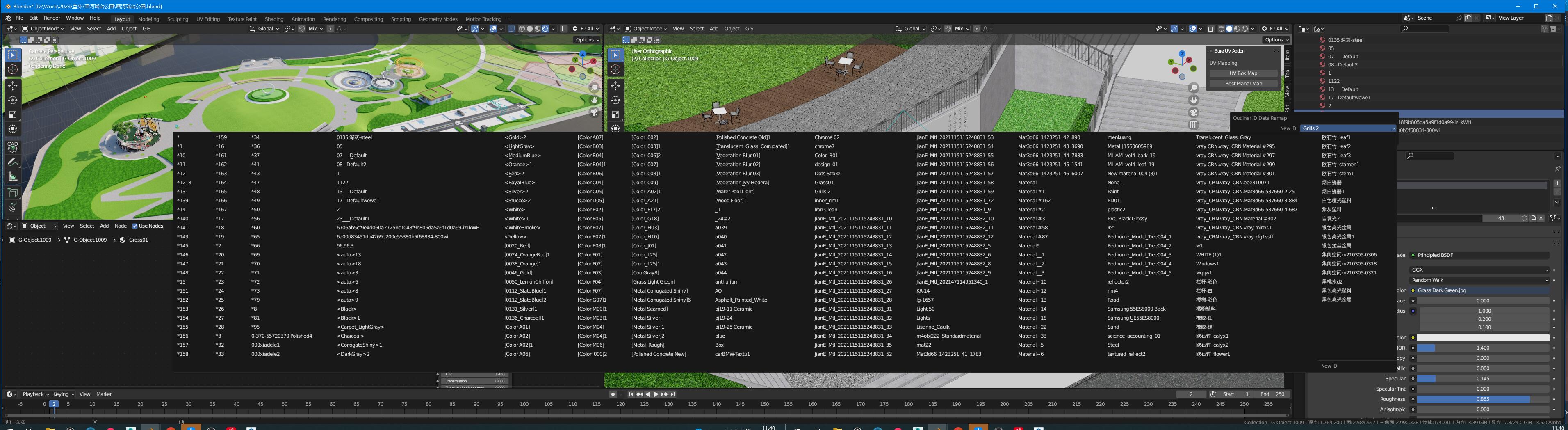The image size is (1568, 430).
Task: Select the Move tool in left viewport
Action: 13,85
